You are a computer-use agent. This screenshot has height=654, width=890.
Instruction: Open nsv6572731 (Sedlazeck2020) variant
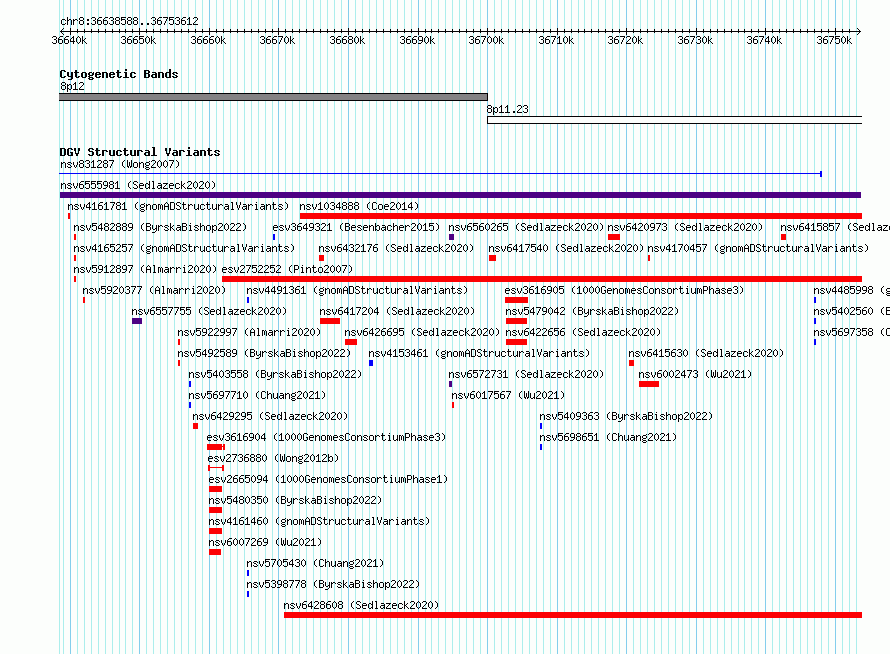click(x=526, y=374)
